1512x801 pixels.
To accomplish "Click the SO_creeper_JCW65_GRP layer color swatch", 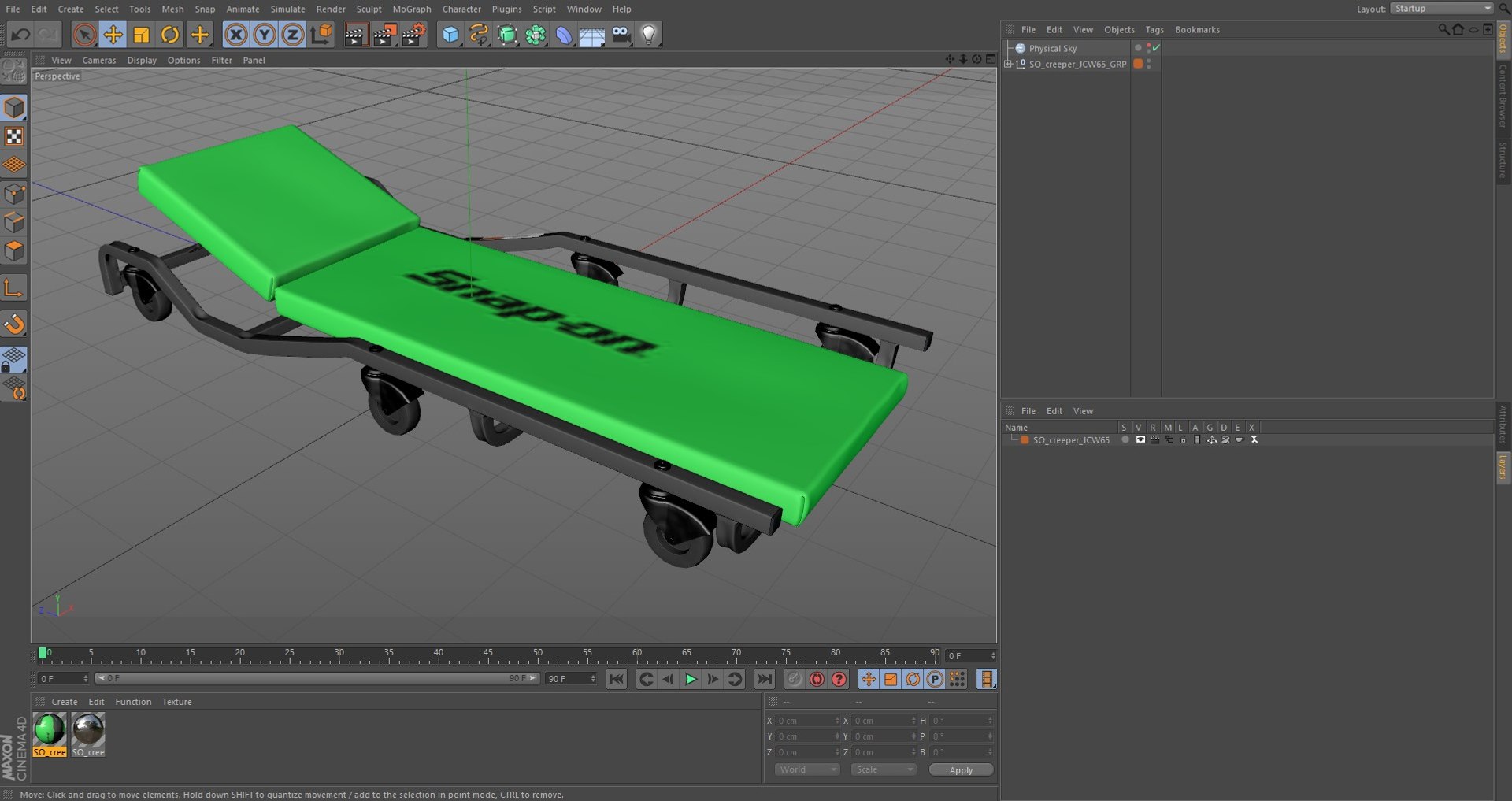I will 1138,64.
